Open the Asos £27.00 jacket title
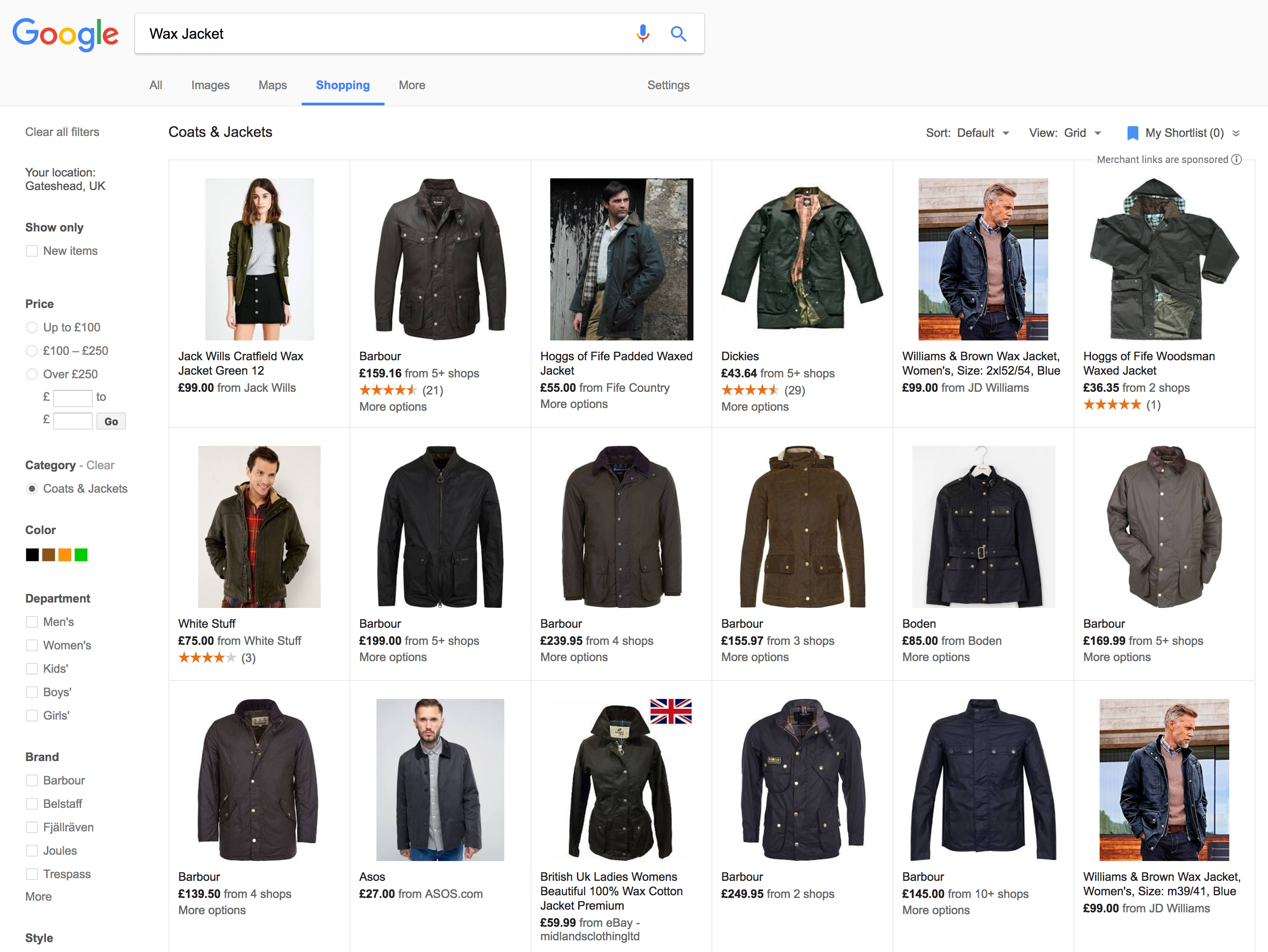The width and height of the screenshot is (1268, 952). click(x=372, y=877)
